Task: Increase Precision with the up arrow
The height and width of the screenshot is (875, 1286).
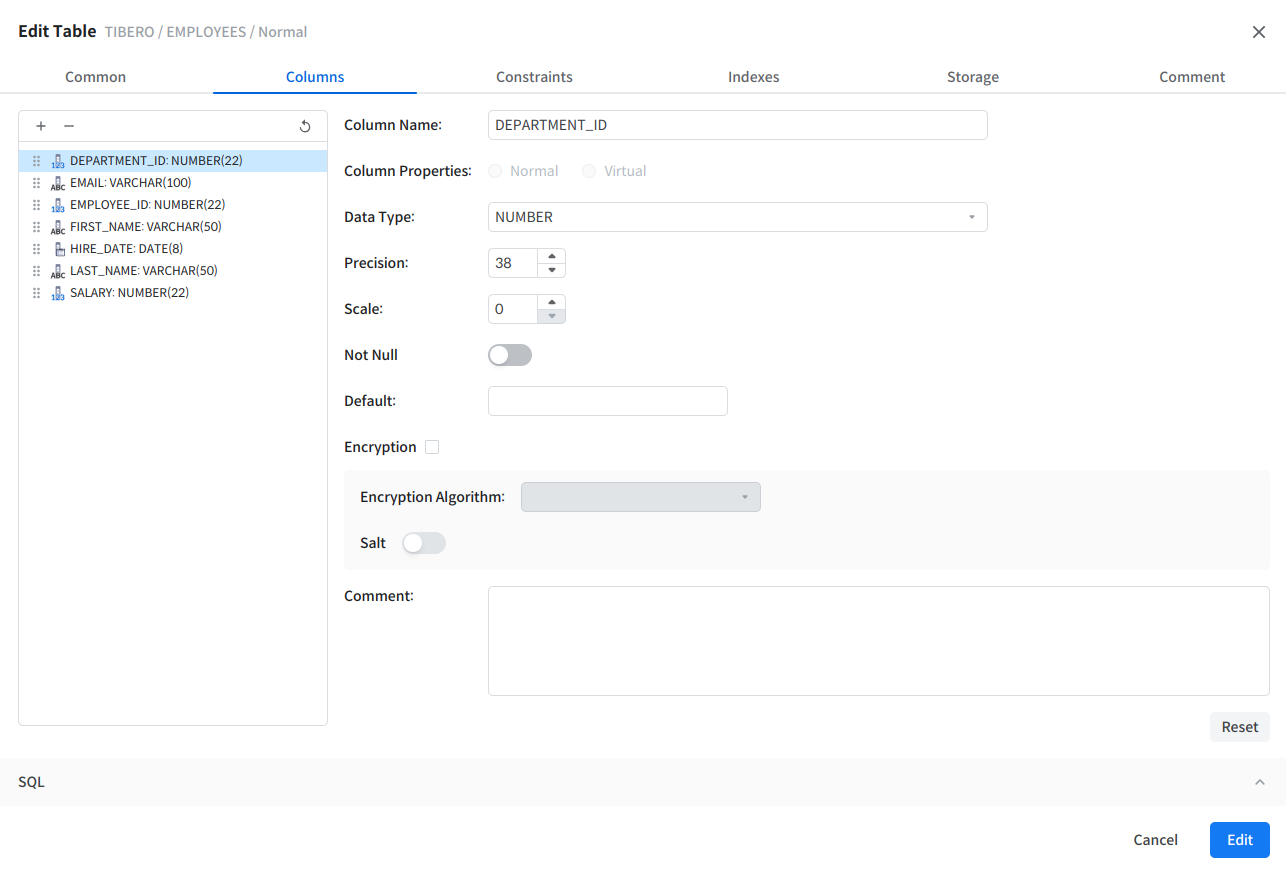Action: tap(551, 256)
